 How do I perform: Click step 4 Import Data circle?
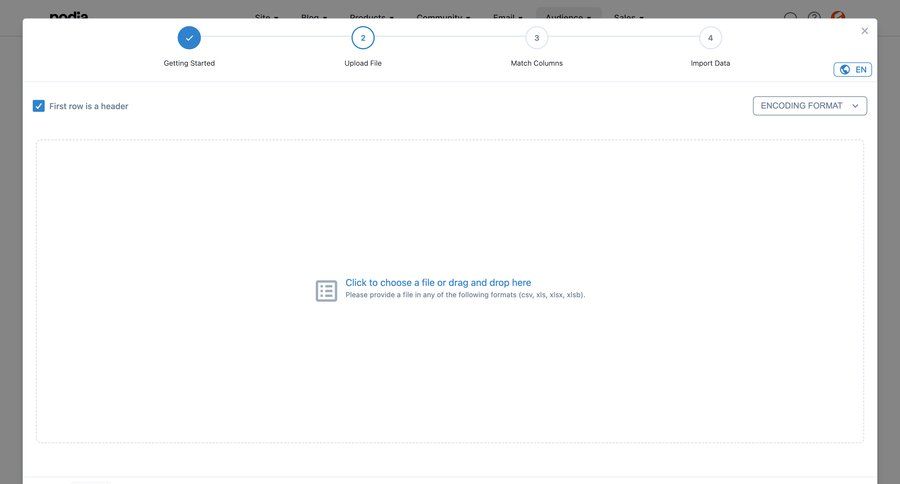click(710, 38)
